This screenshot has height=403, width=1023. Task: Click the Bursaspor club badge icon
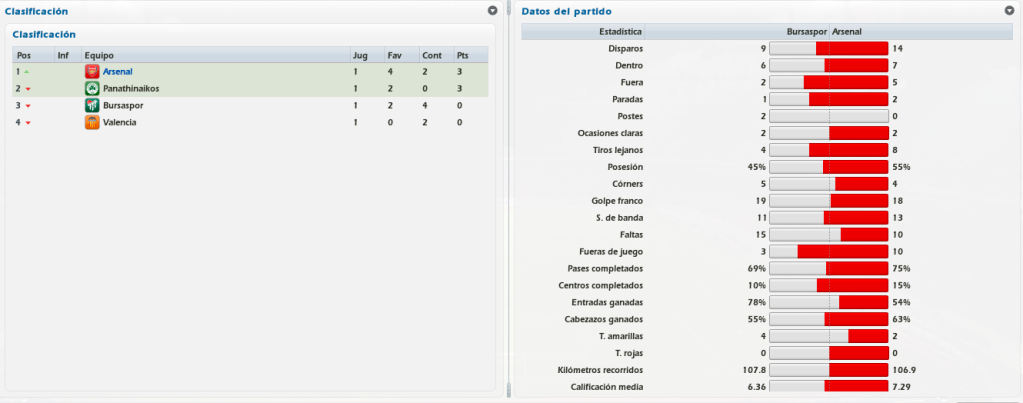pyautogui.click(x=92, y=106)
